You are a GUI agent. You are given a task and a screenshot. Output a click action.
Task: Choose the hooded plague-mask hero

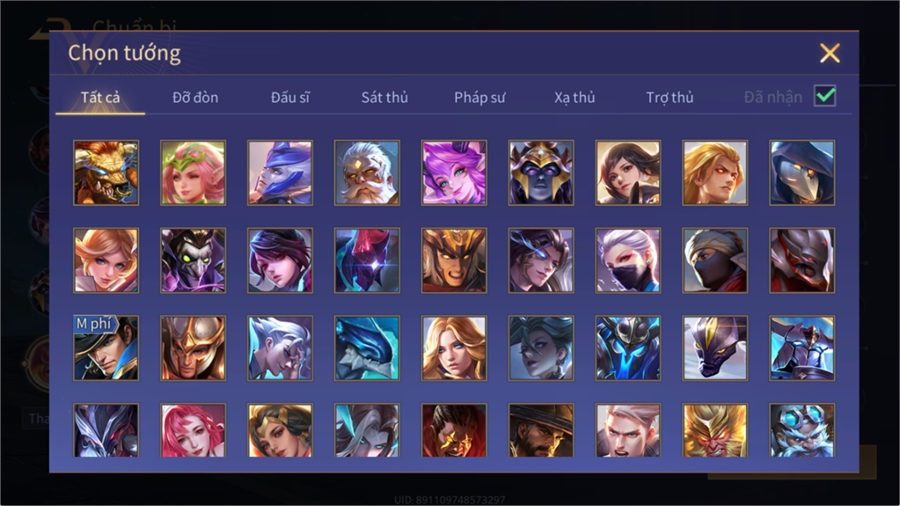(802, 173)
